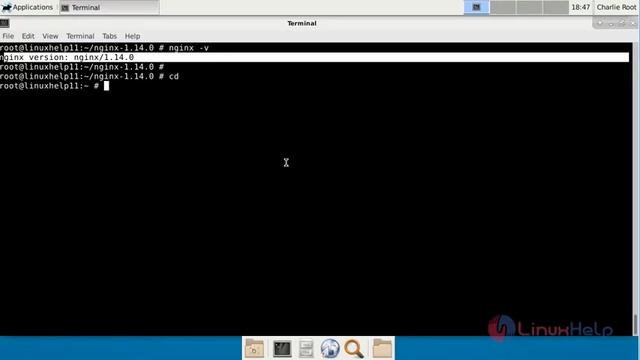Click the last prompt 'root@linuxhelp11:~ #'

[49, 86]
